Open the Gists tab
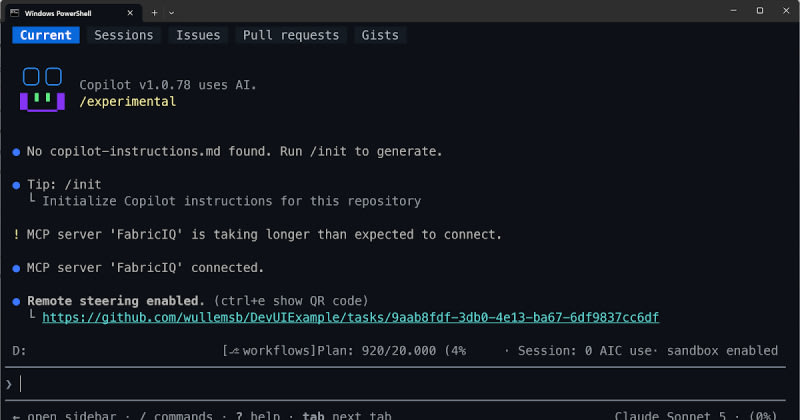Image resolution: width=800 pixels, height=420 pixels. click(x=380, y=35)
